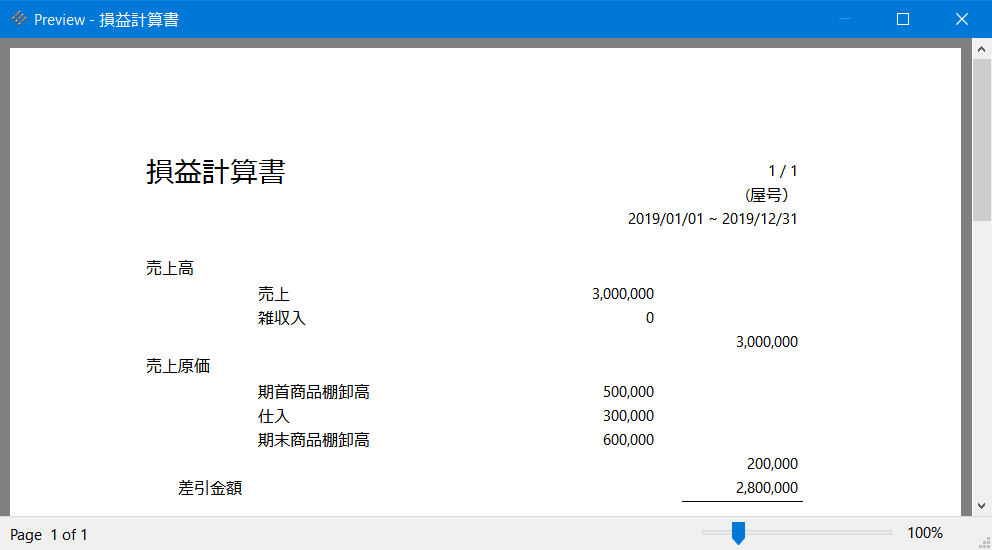Click the app icon in the title bar
This screenshot has height=550, width=992.
point(19,19)
